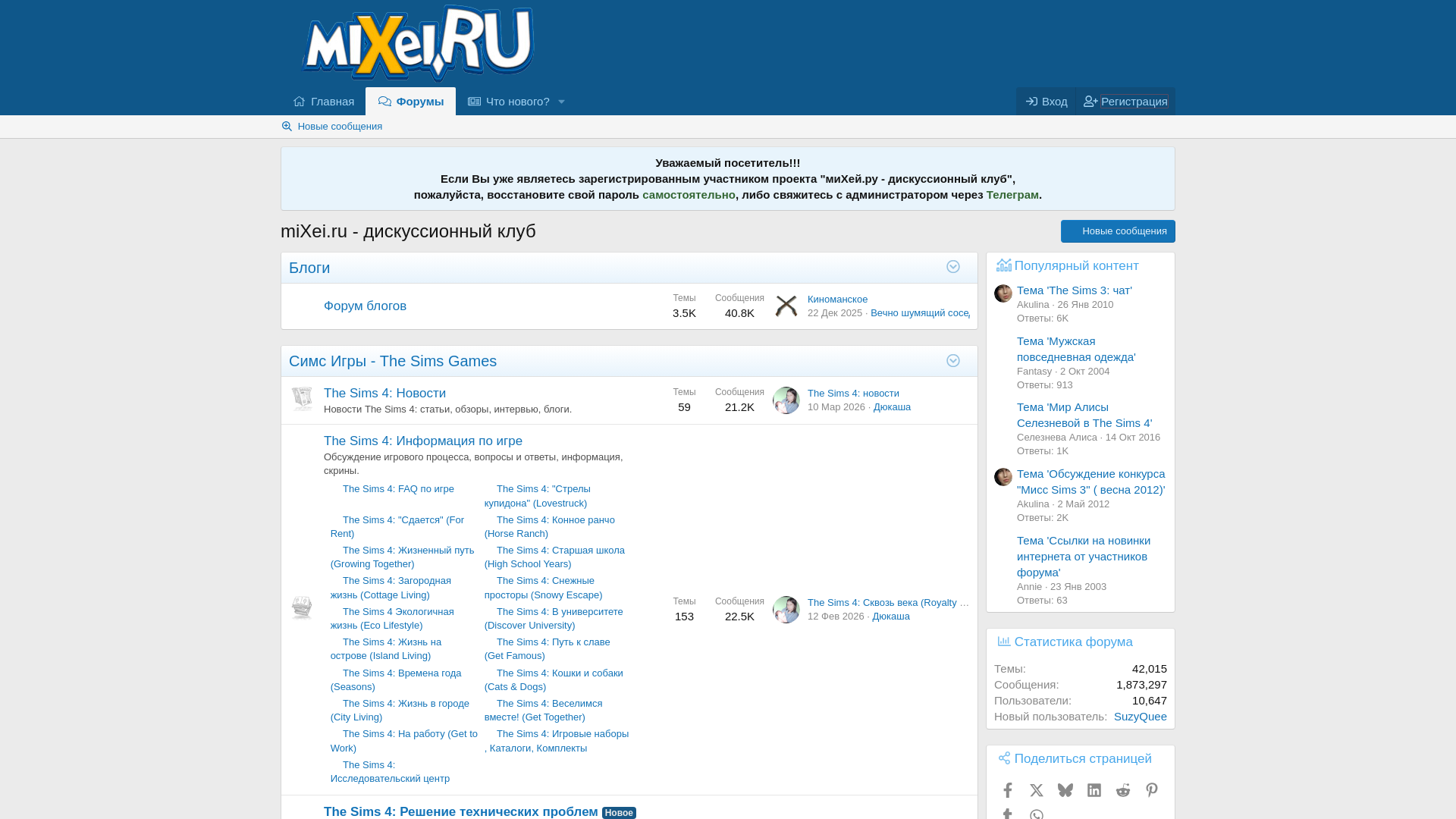This screenshot has width=1456, height=819.
Task: Share the page on X (Twitter)
Action: (x=1037, y=790)
